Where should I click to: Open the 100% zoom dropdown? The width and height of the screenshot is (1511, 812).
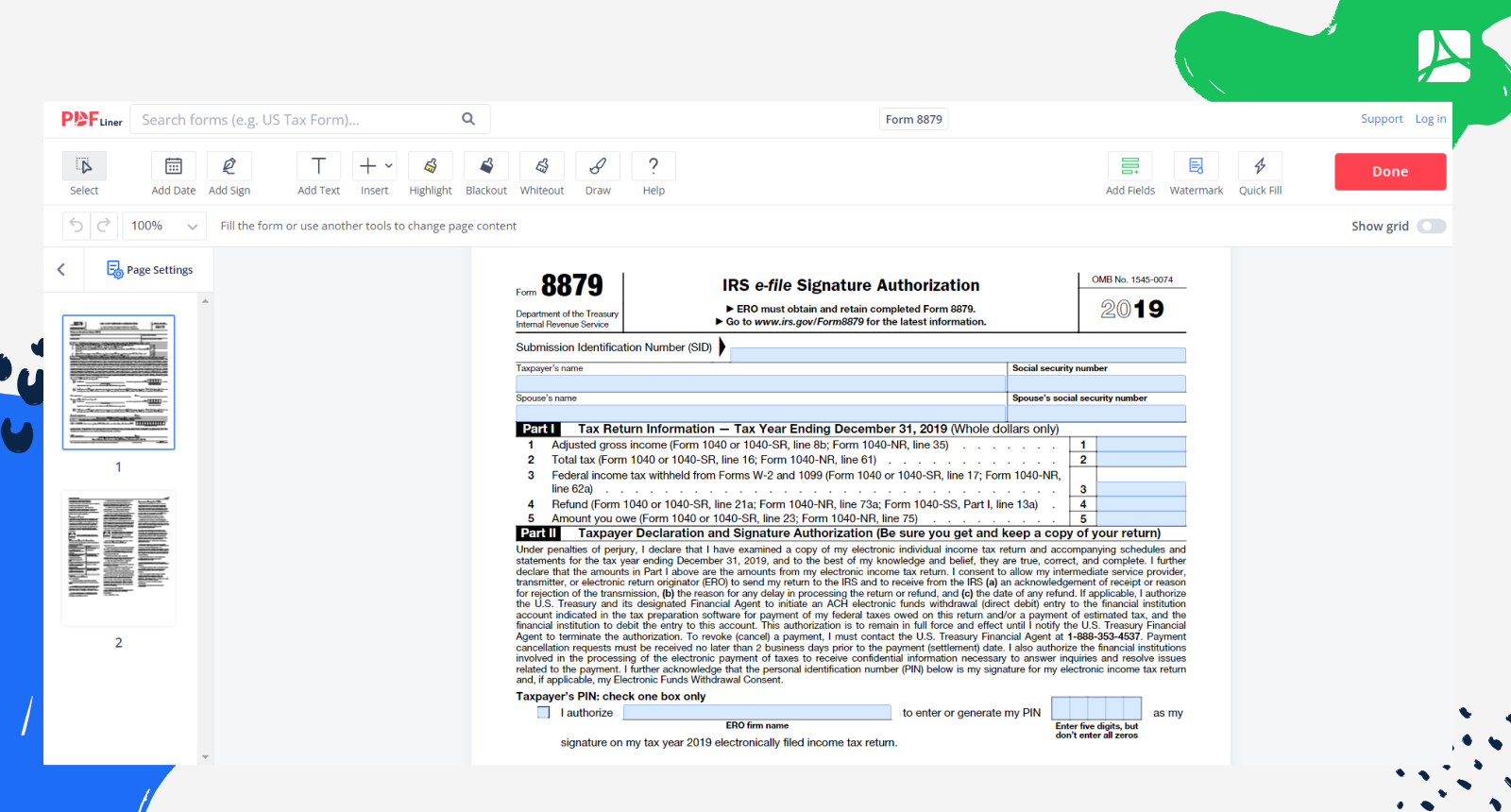[x=165, y=227]
